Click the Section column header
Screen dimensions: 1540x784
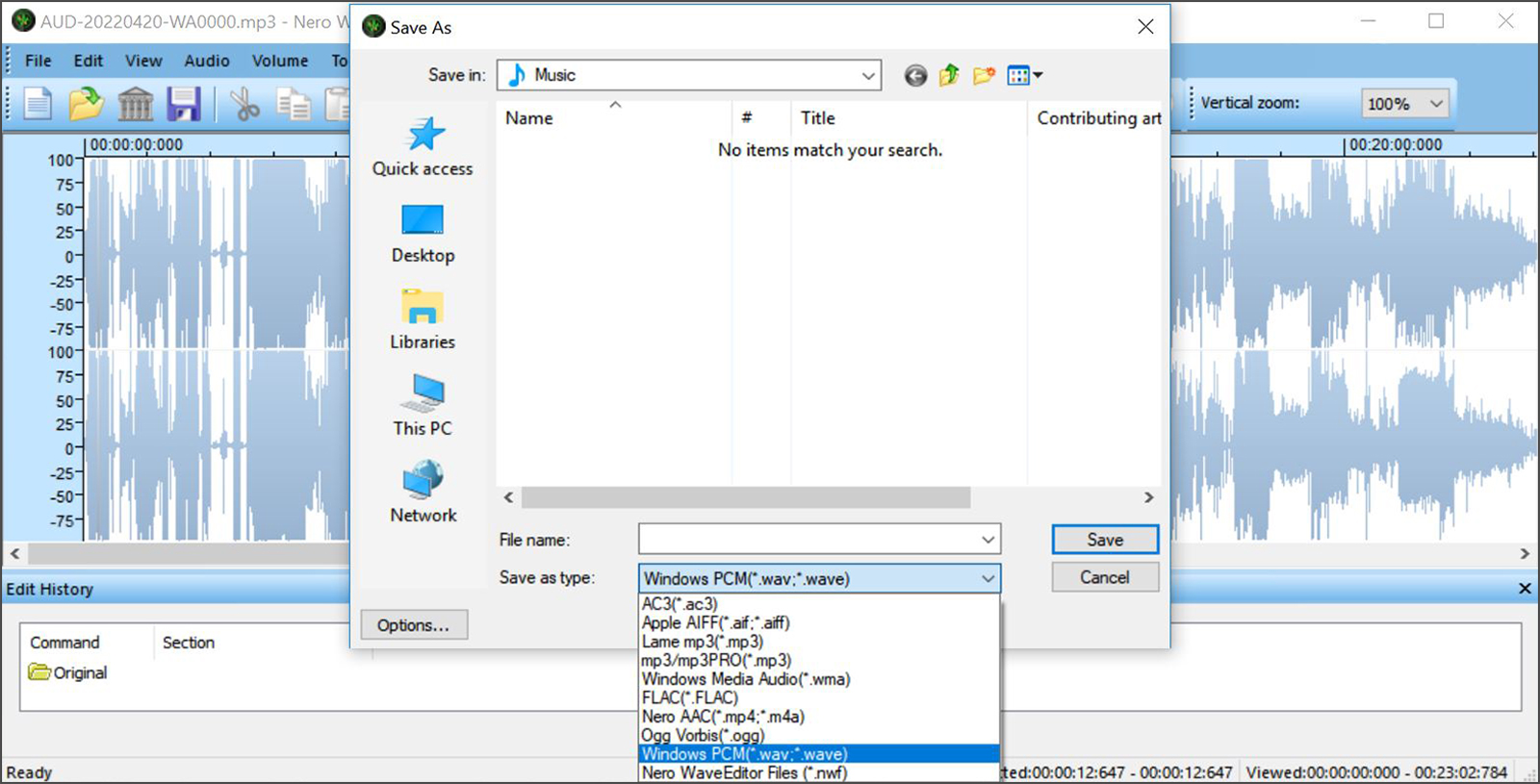(189, 643)
